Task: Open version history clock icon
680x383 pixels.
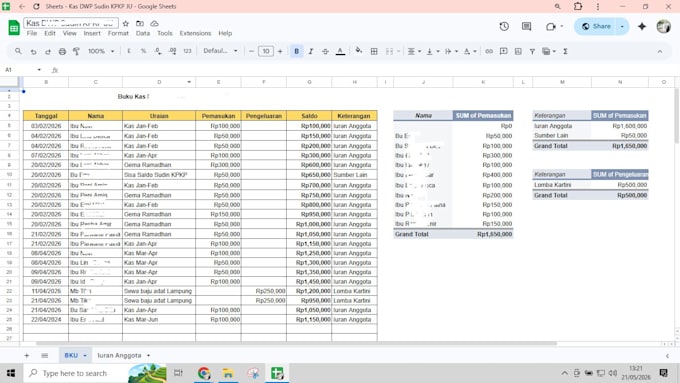Action: pyautogui.click(x=504, y=26)
